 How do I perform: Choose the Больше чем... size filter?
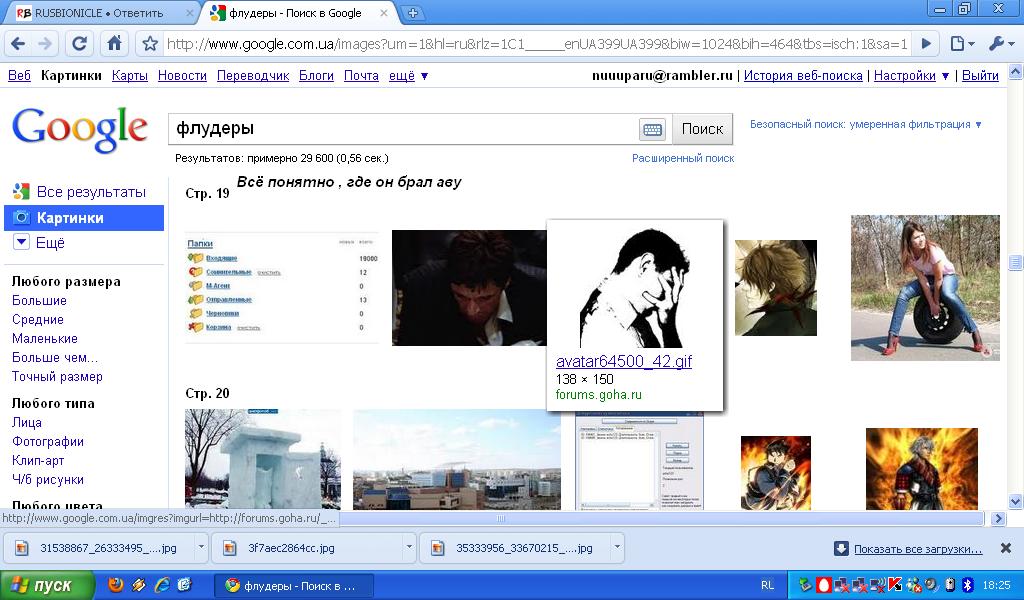[55, 357]
